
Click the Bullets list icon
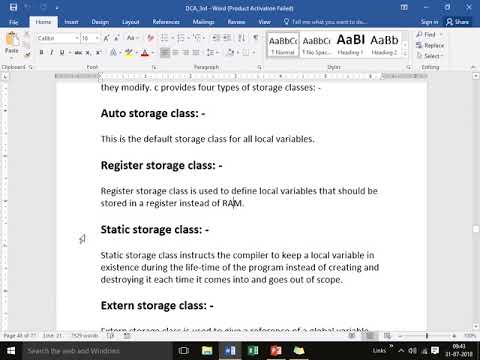click(164, 38)
